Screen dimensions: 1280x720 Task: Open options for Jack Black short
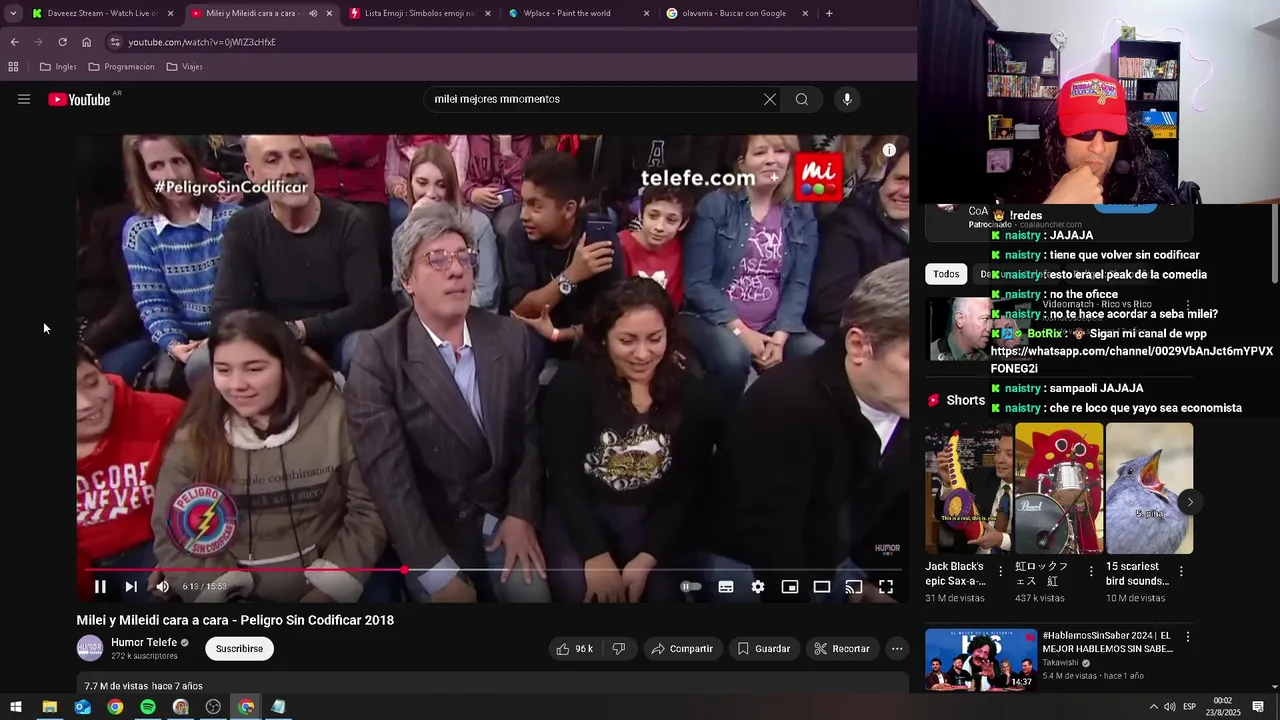click(1000, 572)
